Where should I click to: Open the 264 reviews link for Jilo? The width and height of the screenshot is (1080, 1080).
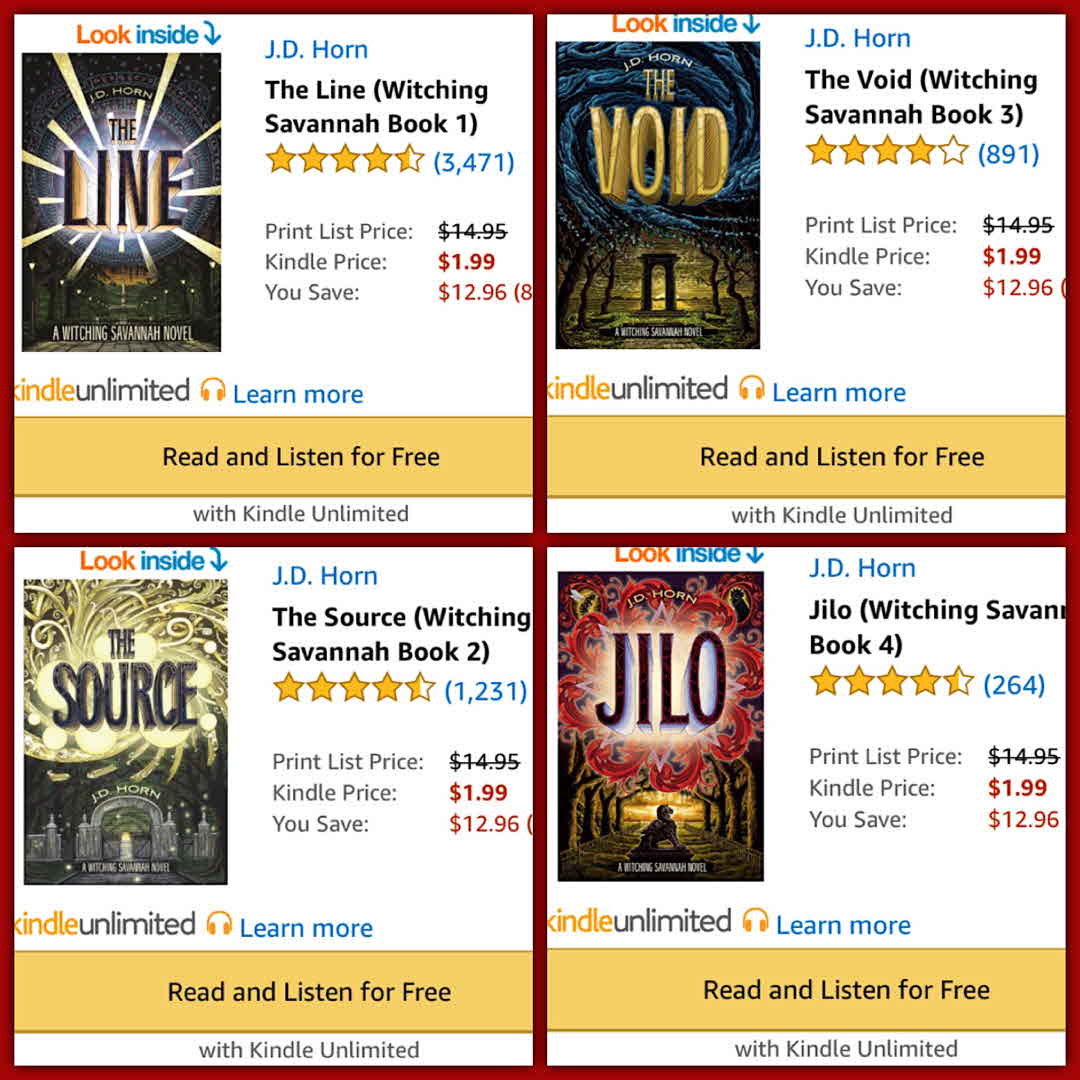coord(1014,685)
